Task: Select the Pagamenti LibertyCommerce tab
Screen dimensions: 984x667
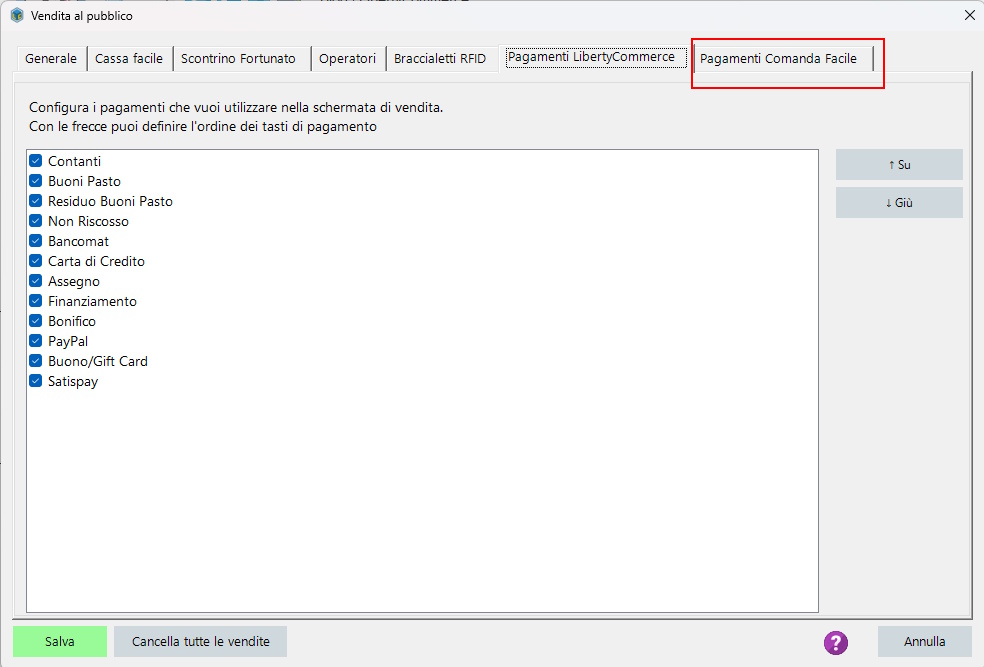Action: (x=596, y=57)
